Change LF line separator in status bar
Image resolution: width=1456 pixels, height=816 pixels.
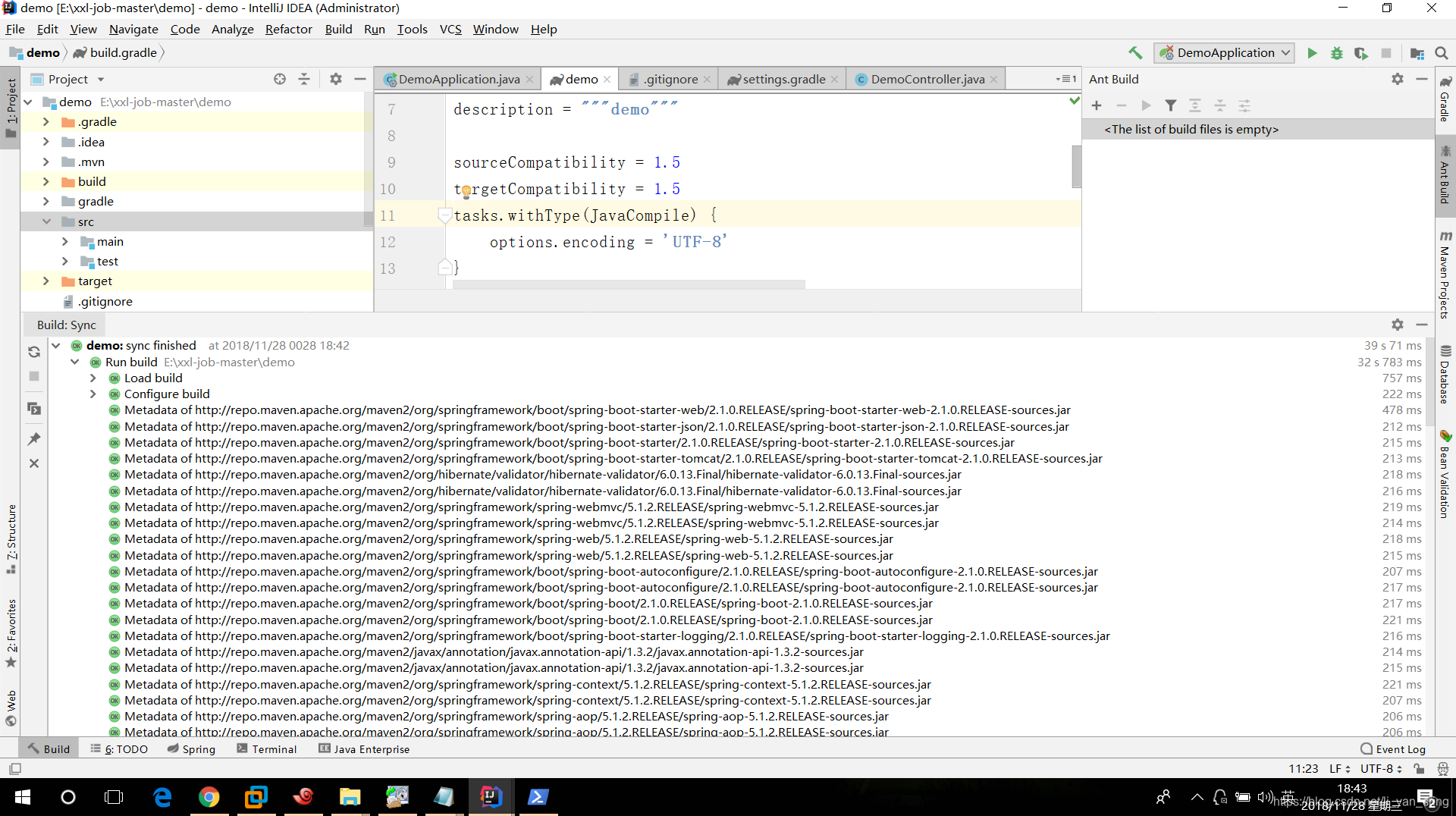pos(1340,768)
